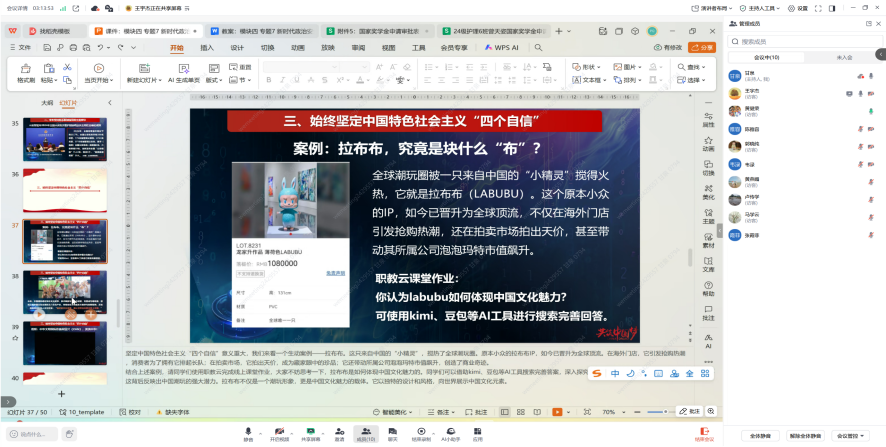Click the 成员(10) members icon
The image size is (886, 447).
(366, 434)
